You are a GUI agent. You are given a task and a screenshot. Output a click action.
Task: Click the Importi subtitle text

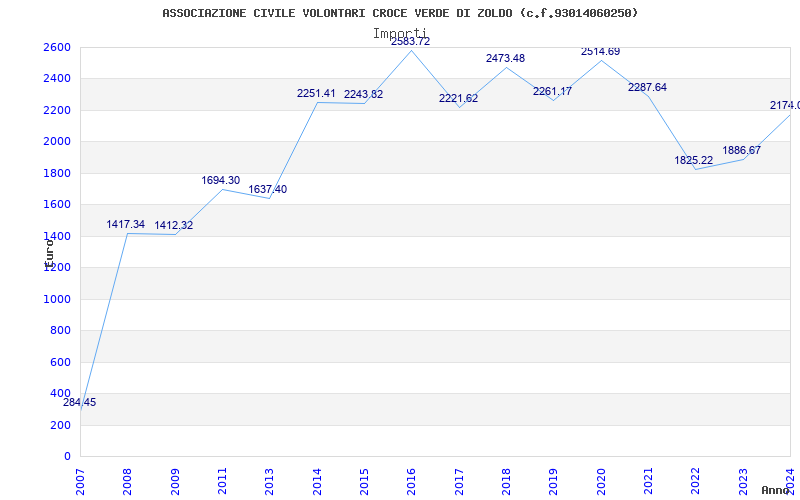[x=400, y=33]
